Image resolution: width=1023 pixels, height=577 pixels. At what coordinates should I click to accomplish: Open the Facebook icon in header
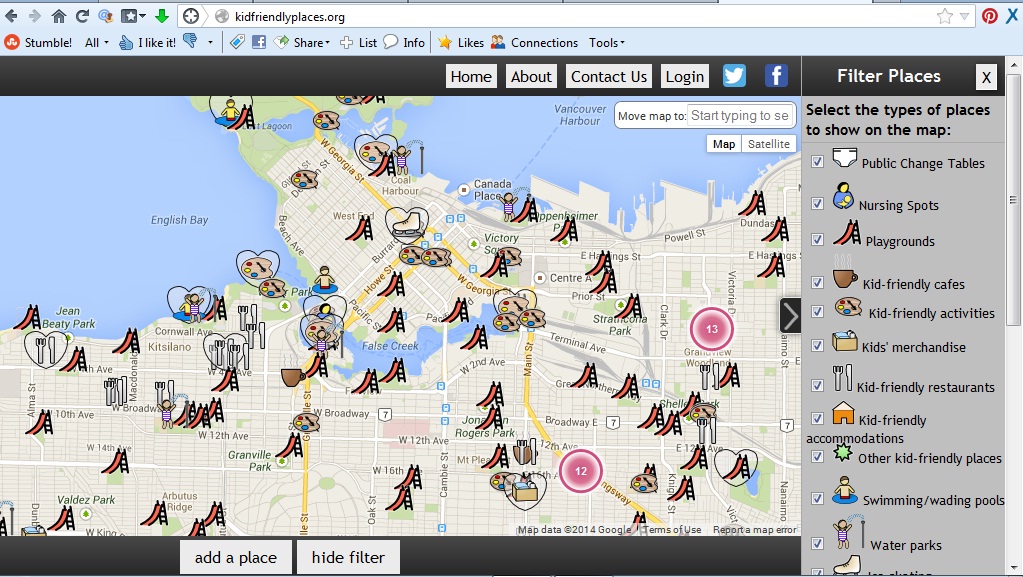coord(776,76)
